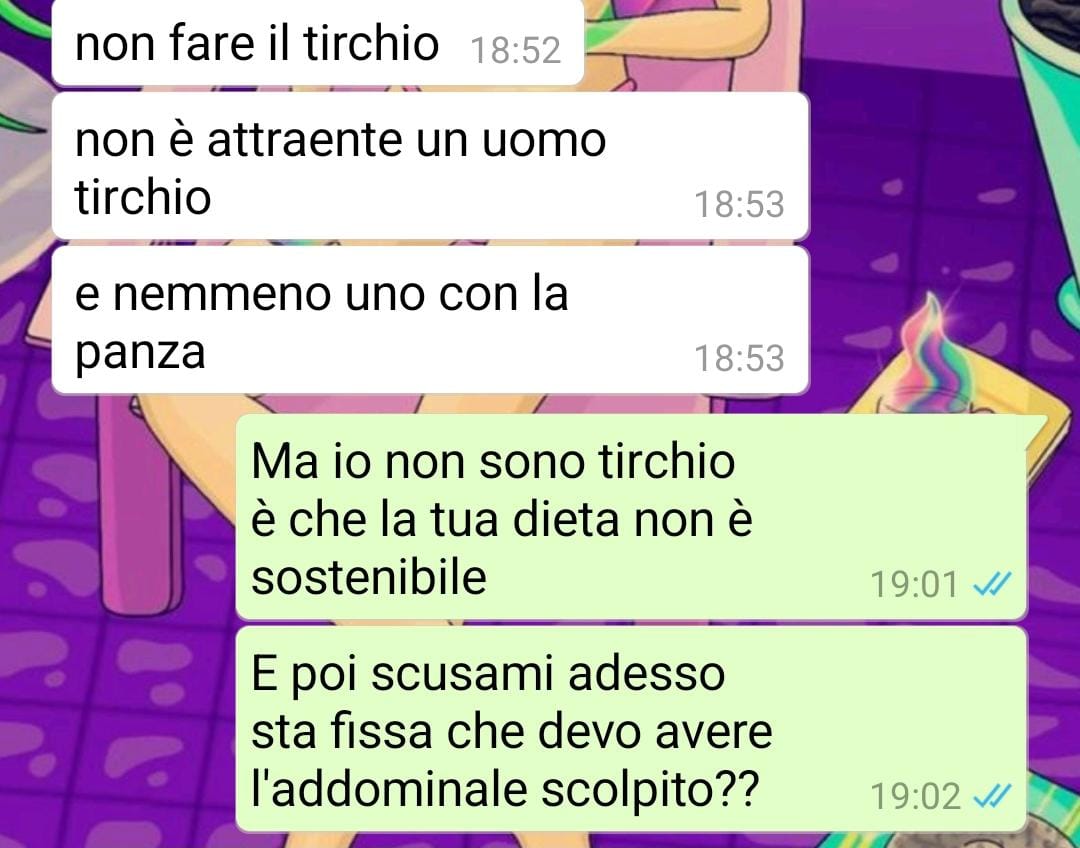The image size is (1080, 848).
Task: Select the "non fare il tirchio" message bubble
Action: (x=318, y=43)
